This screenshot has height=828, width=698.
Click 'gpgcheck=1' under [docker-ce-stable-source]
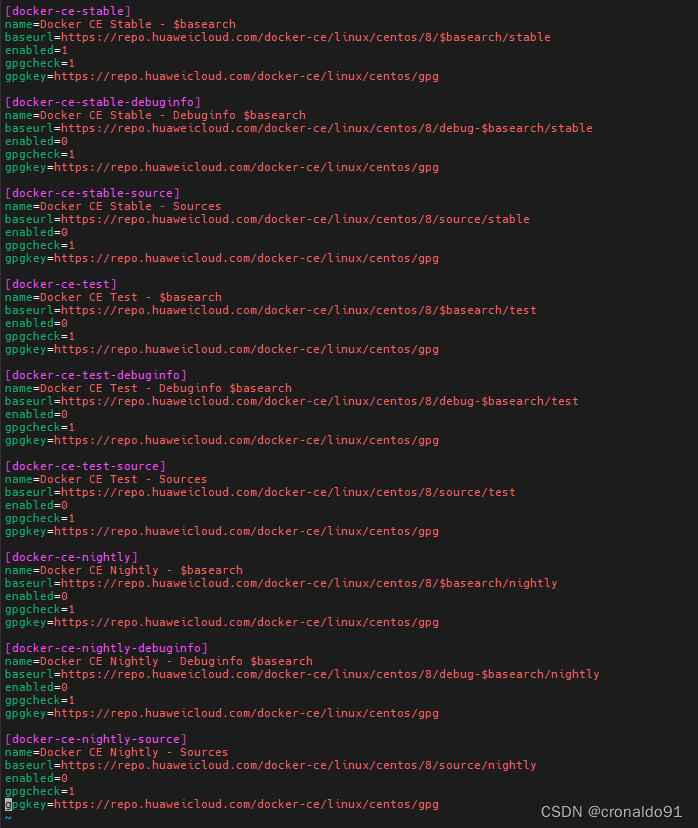click(40, 245)
